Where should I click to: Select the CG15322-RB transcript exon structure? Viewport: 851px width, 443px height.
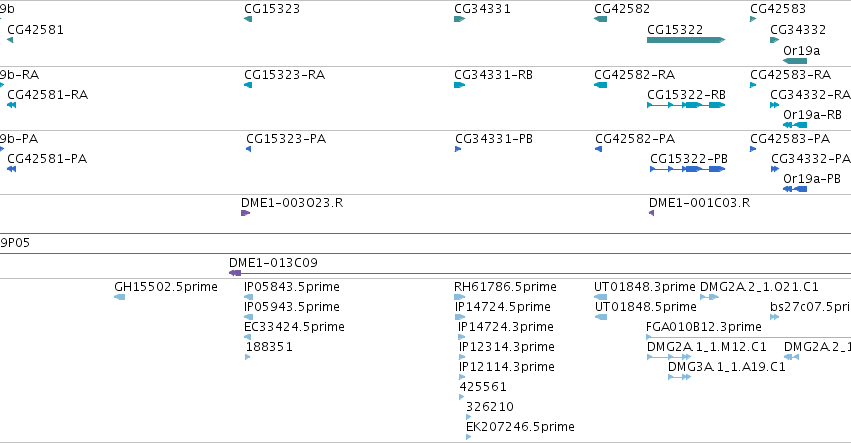pos(686,105)
